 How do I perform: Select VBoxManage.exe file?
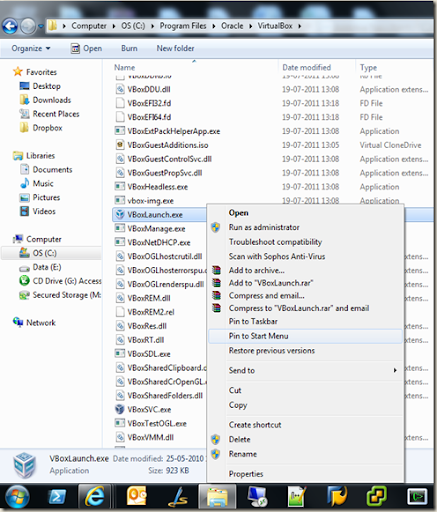[156, 229]
